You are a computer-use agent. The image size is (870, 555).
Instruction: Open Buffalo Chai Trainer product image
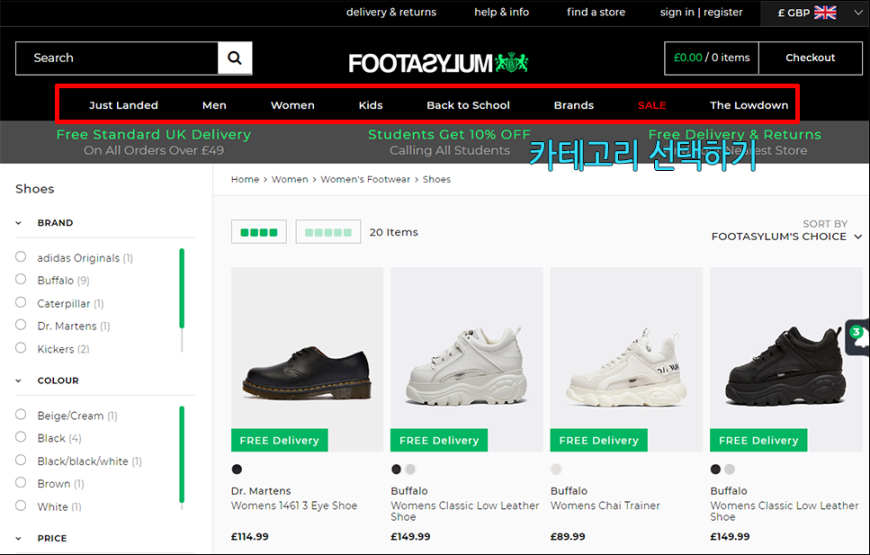pos(626,359)
